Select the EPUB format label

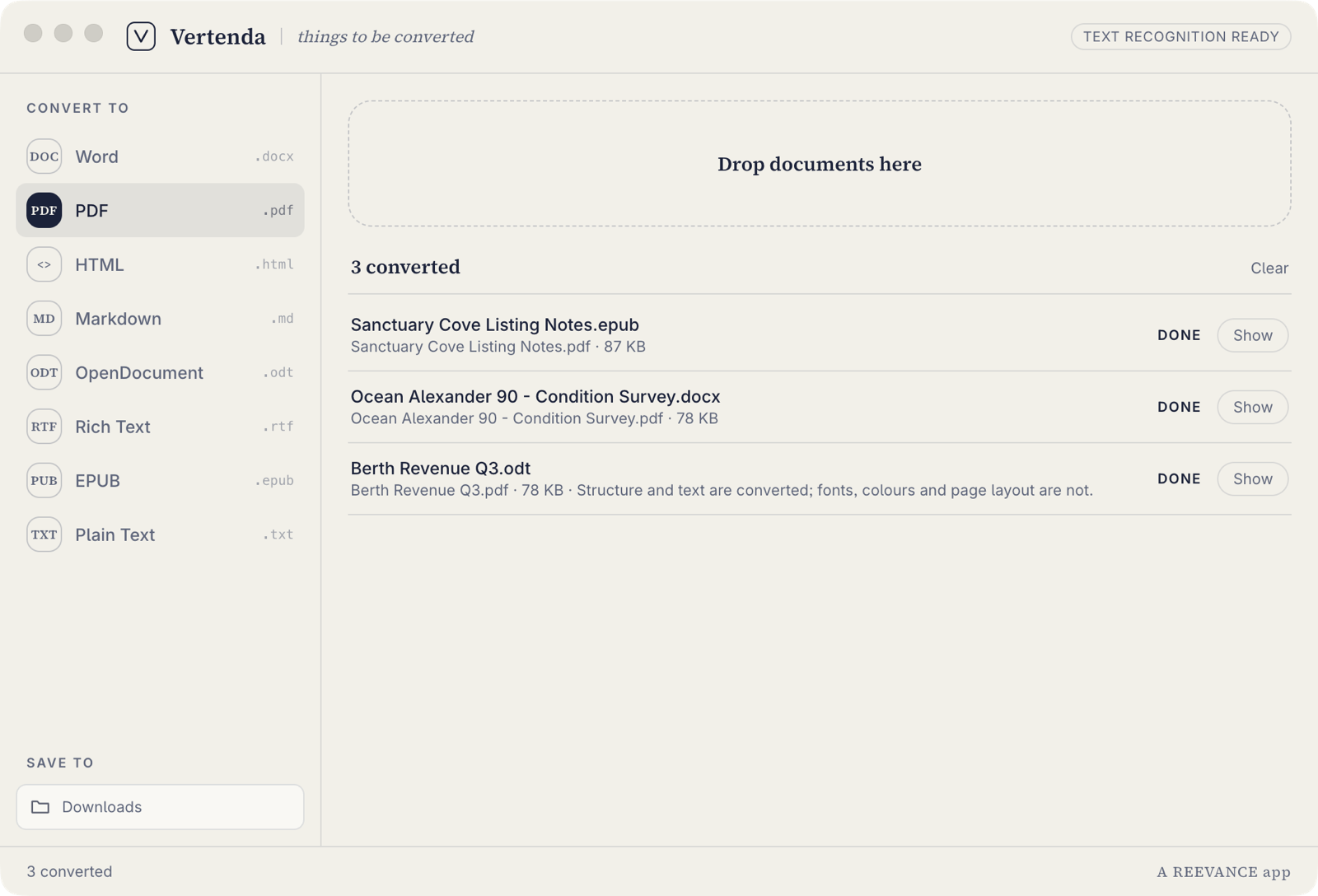point(97,480)
